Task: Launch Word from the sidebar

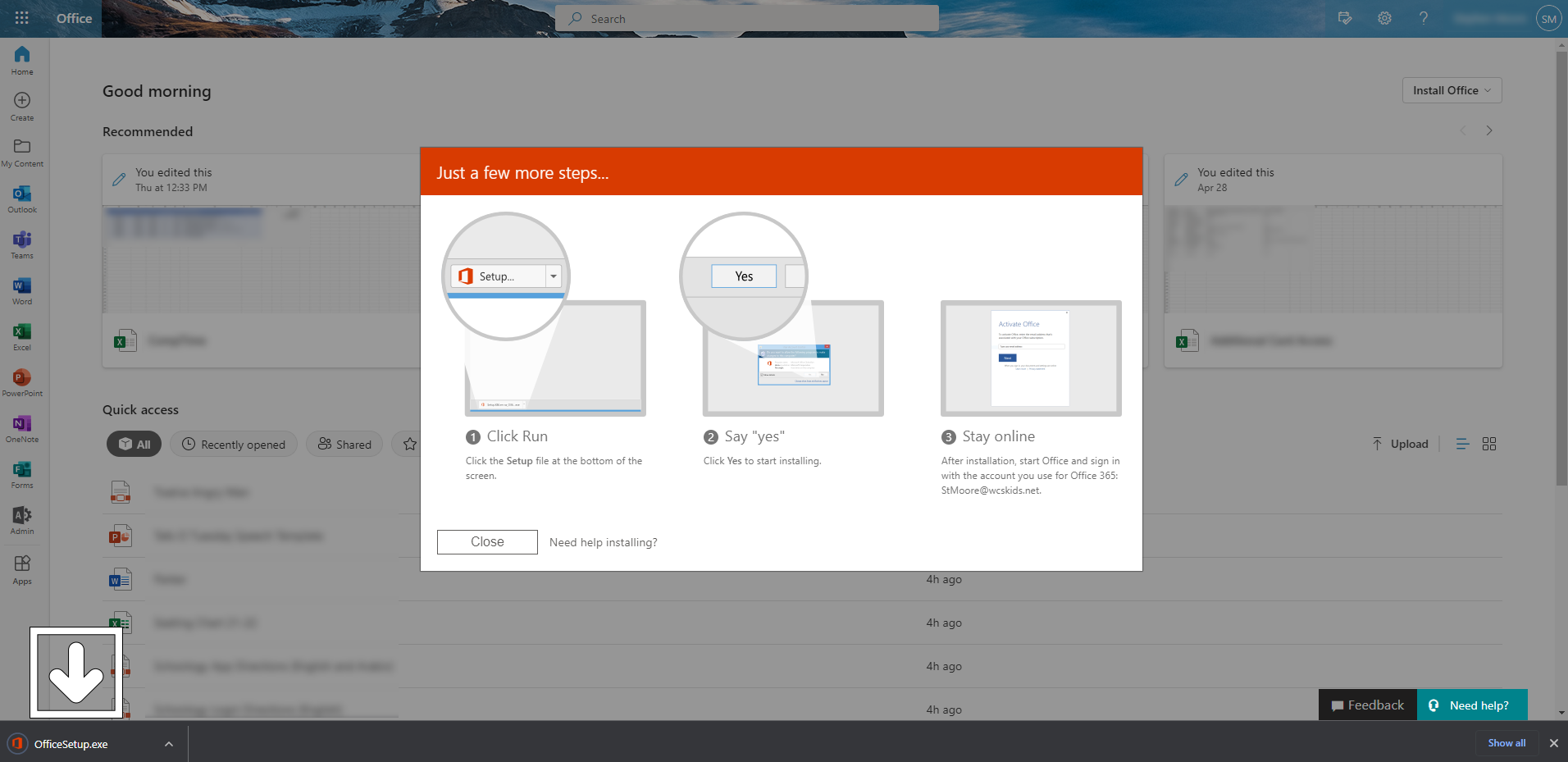Action: 22,290
